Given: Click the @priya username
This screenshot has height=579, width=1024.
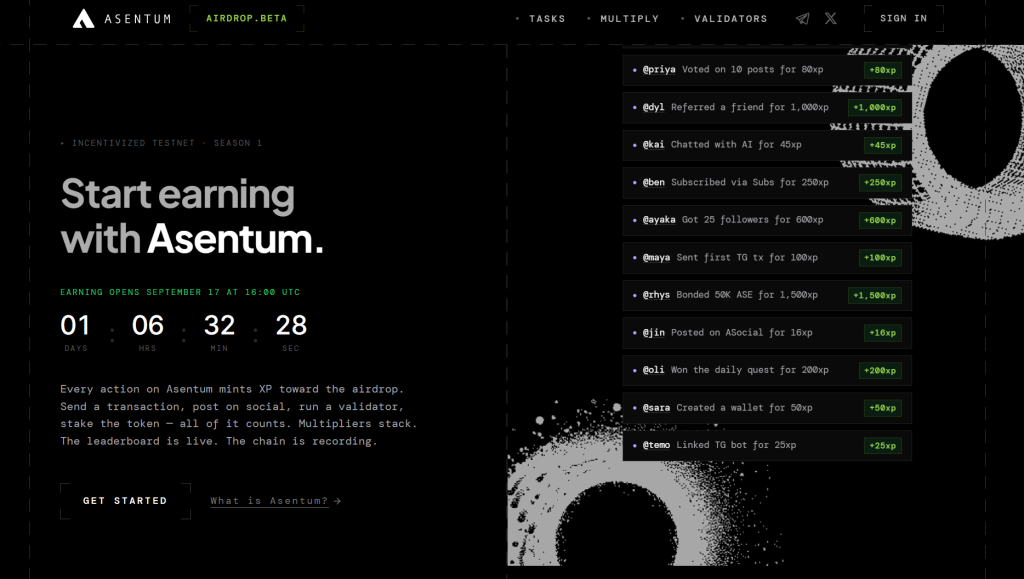Looking at the screenshot, I should click(x=659, y=70).
